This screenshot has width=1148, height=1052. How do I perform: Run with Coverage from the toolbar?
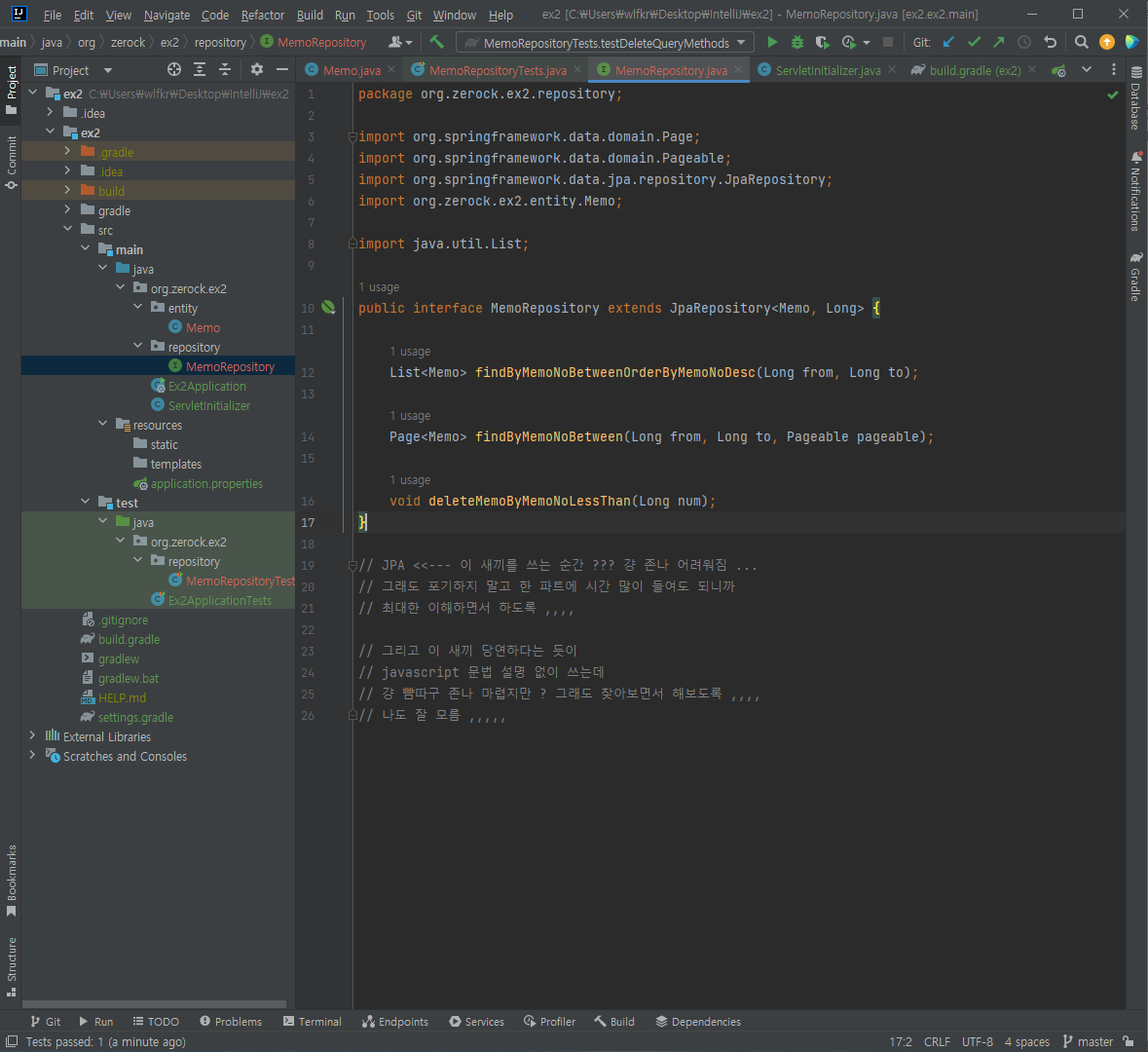[822, 43]
